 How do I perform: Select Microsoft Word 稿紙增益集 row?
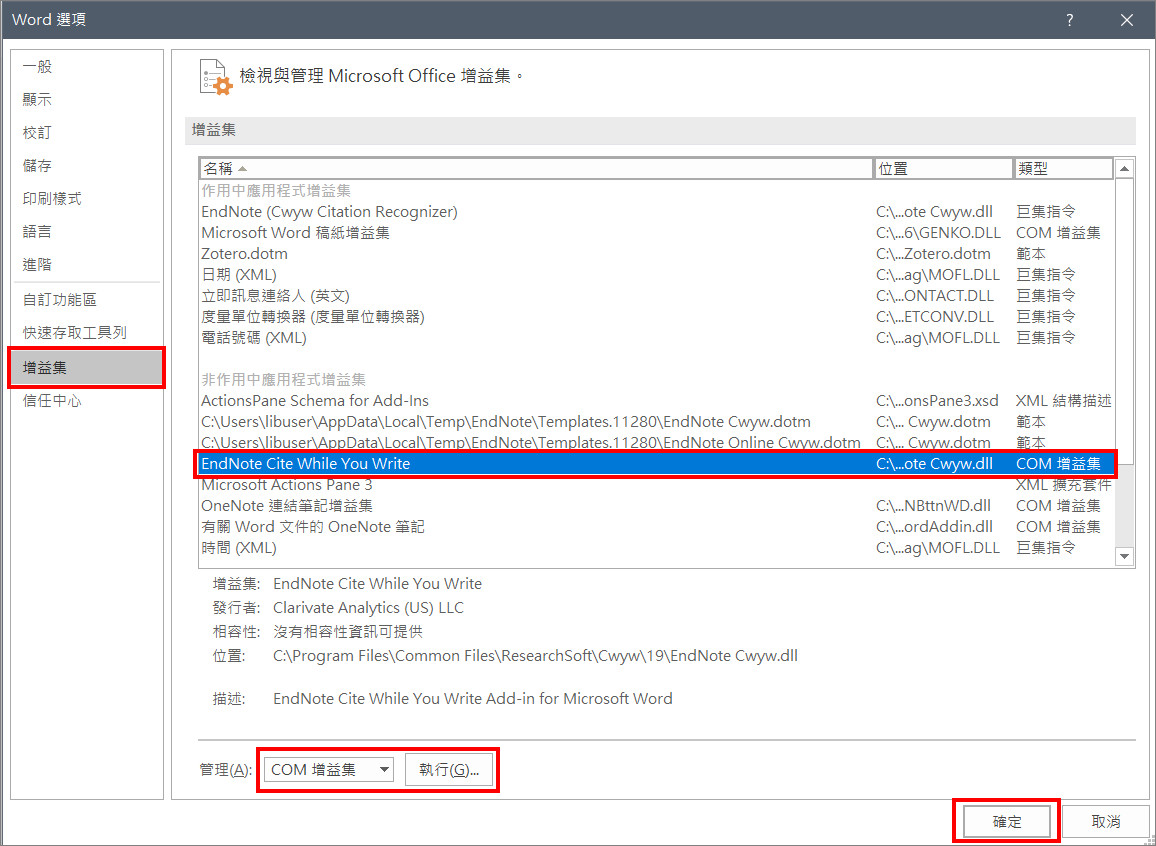click(x=657, y=233)
